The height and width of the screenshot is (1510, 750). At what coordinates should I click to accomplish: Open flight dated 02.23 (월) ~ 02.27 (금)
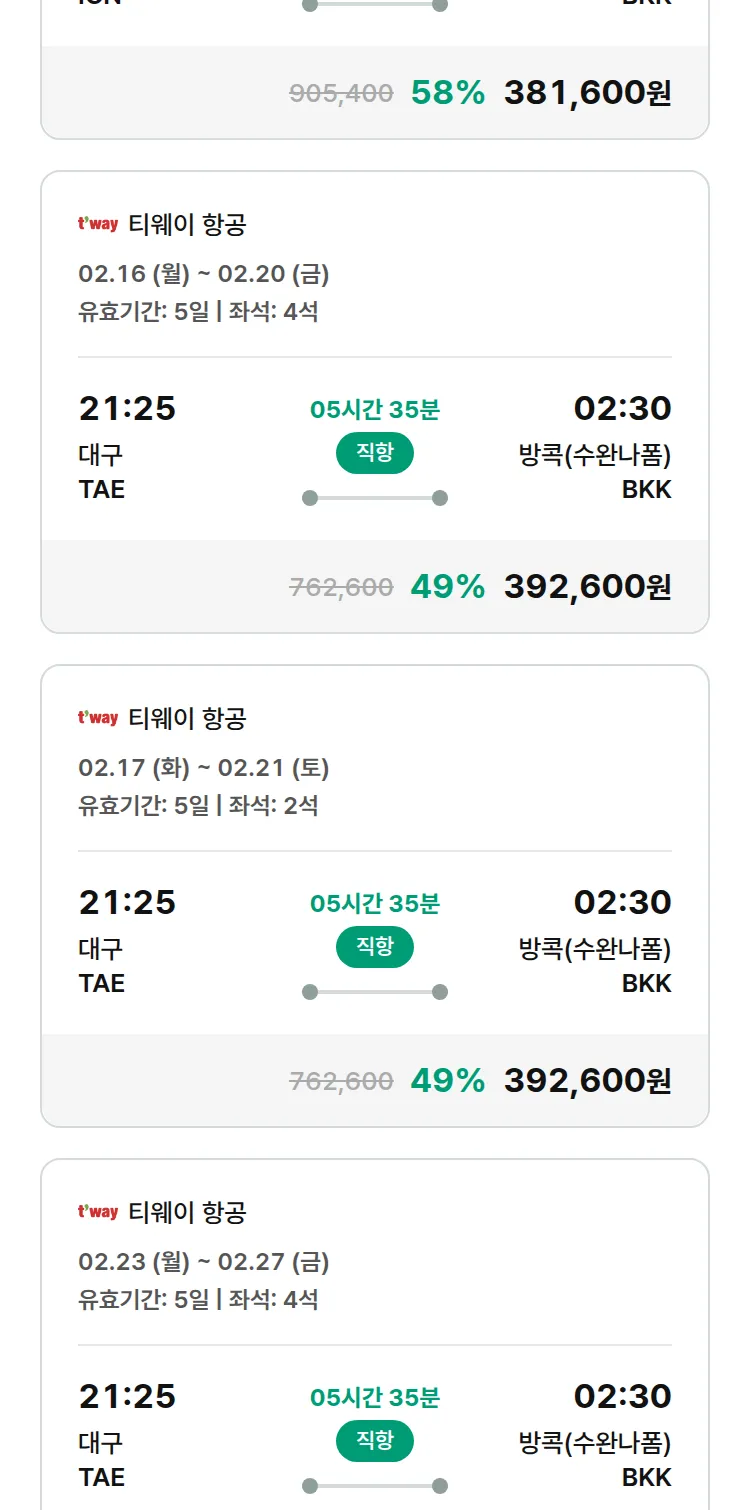tap(204, 1261)
